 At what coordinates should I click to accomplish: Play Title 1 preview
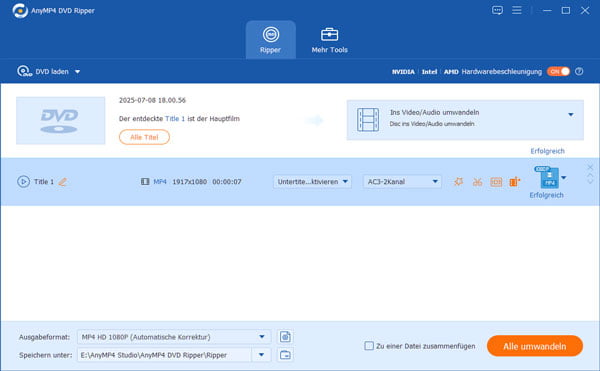(x=23, y=182)
